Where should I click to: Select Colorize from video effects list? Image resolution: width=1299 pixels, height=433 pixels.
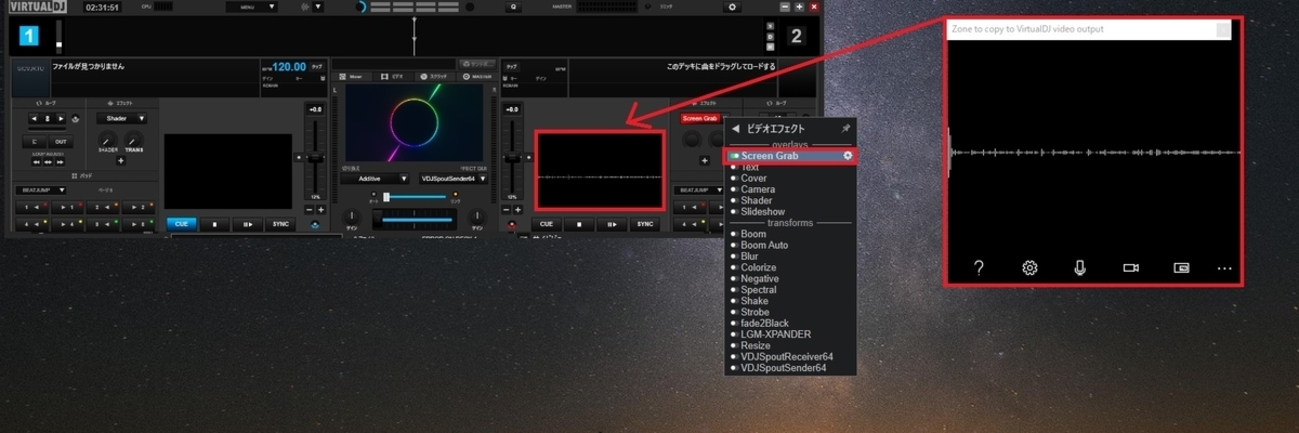[x=759, y=267]
